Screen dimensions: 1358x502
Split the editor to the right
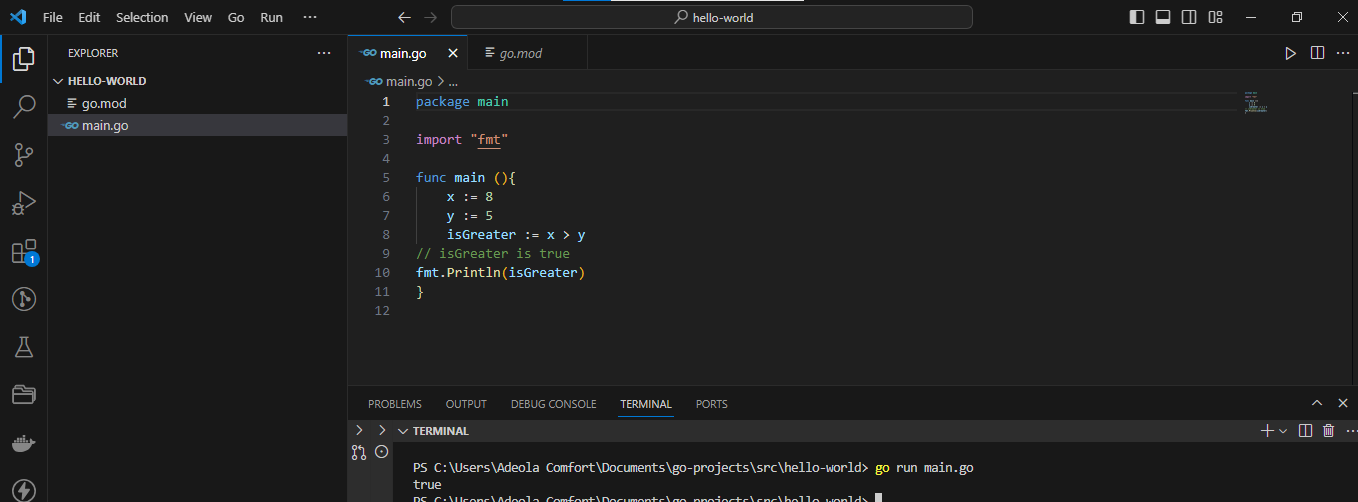click(x=1317, y=53)
